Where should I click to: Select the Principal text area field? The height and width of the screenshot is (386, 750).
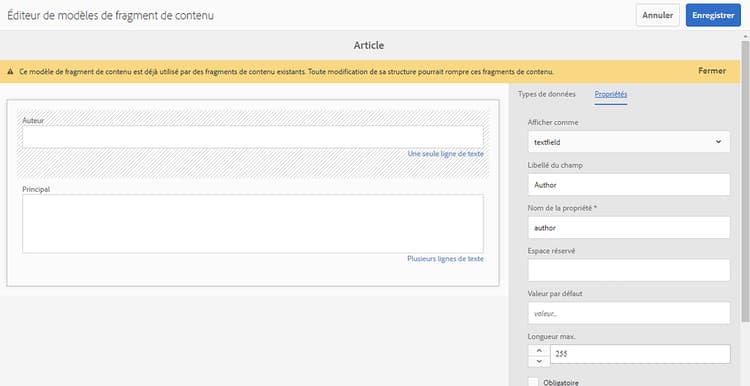tap(253, 223)
